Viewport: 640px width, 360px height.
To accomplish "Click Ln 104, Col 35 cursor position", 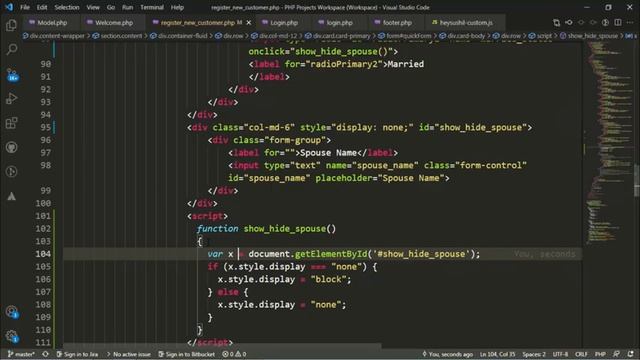I will [x=497, y=354].
